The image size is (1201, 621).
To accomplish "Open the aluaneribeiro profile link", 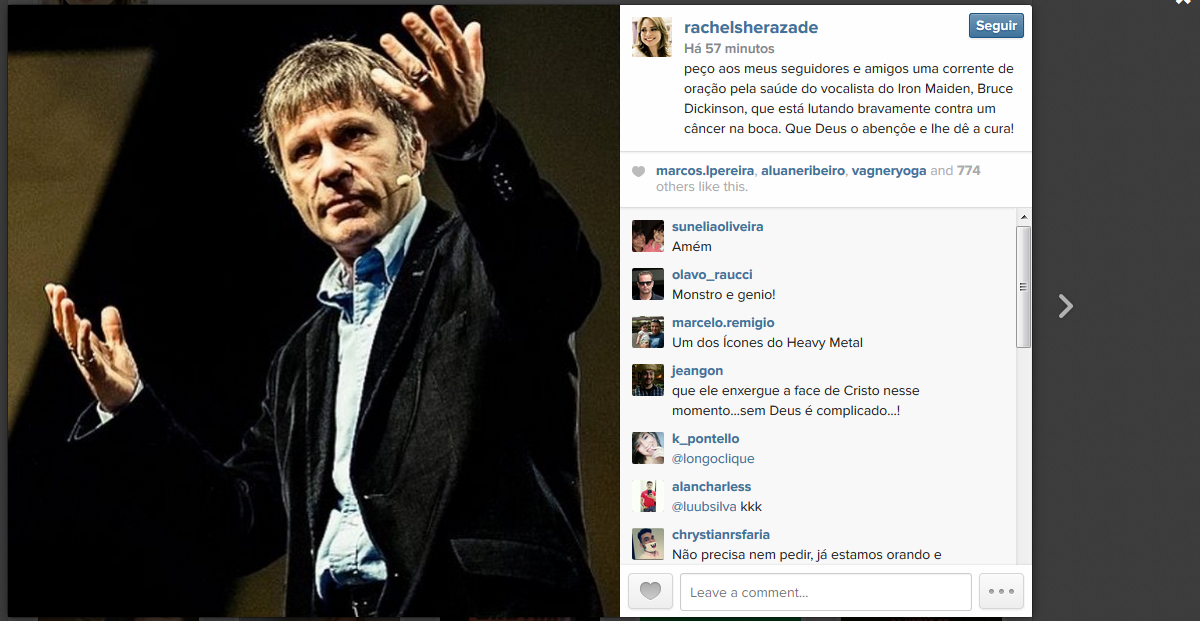I will pyautogui.click(x=803, y=171).
